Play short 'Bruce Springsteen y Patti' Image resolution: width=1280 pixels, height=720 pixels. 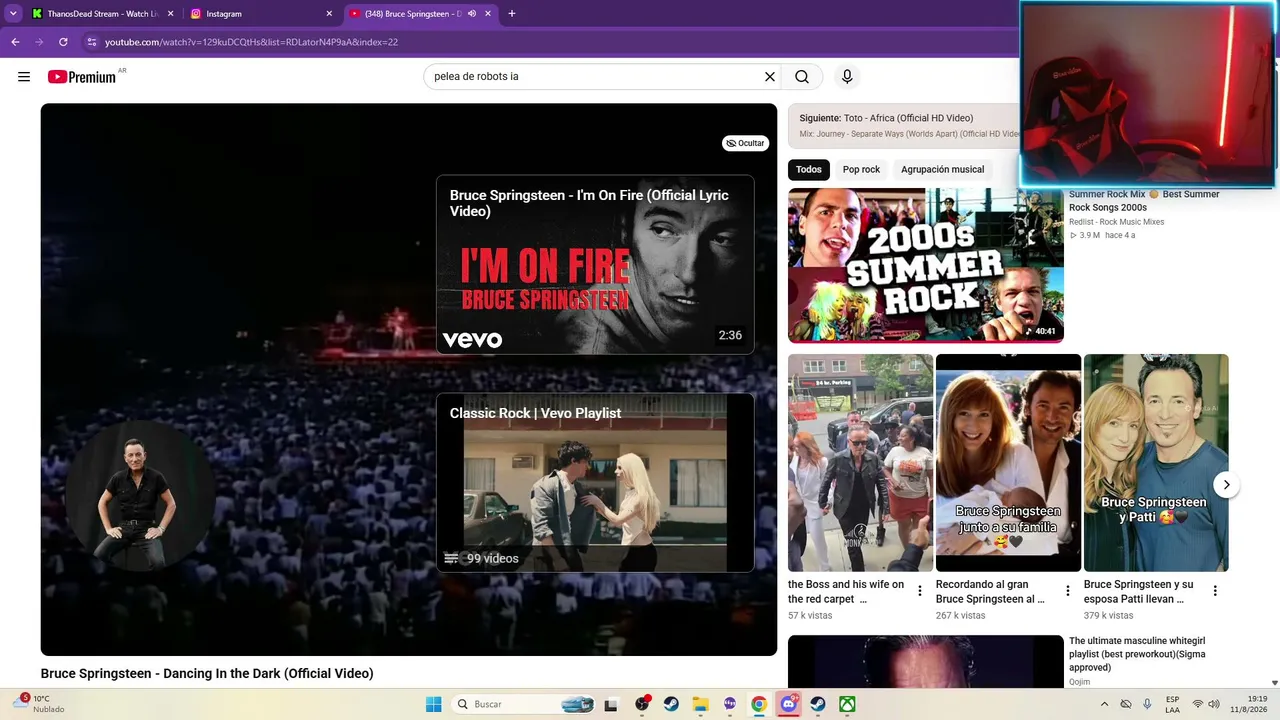tap(1156, 463)
